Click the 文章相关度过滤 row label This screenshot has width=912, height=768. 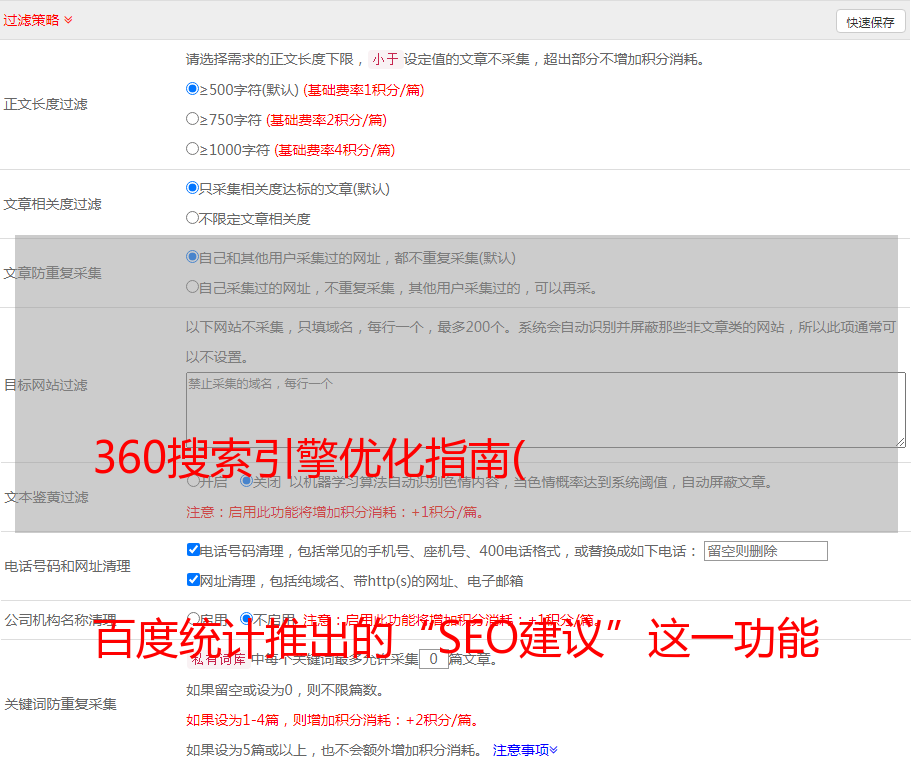pyautogui.click(x=52, y=204)
